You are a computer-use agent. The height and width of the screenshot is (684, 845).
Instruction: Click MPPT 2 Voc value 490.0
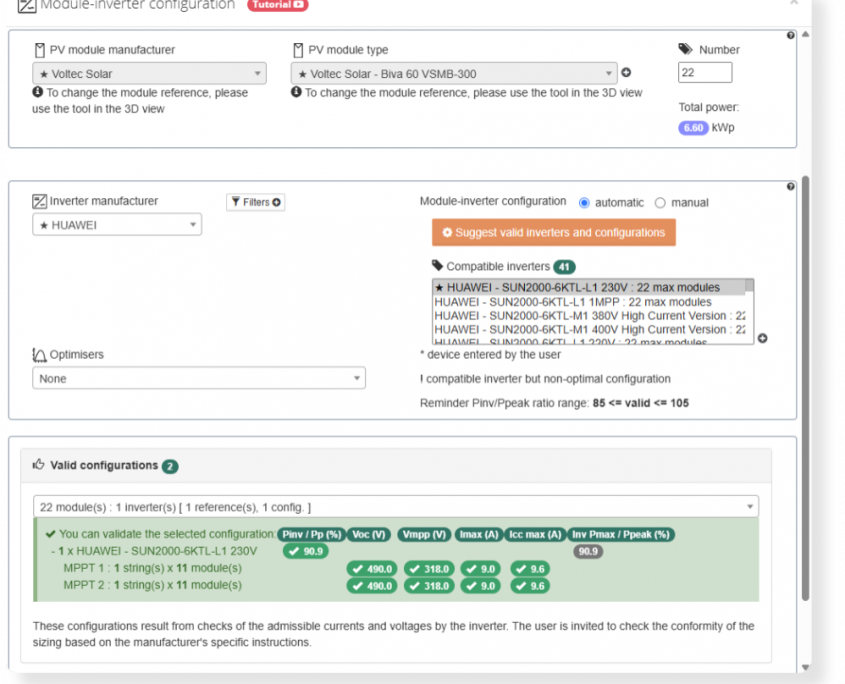pyautogui.click(x=372, y=586)
